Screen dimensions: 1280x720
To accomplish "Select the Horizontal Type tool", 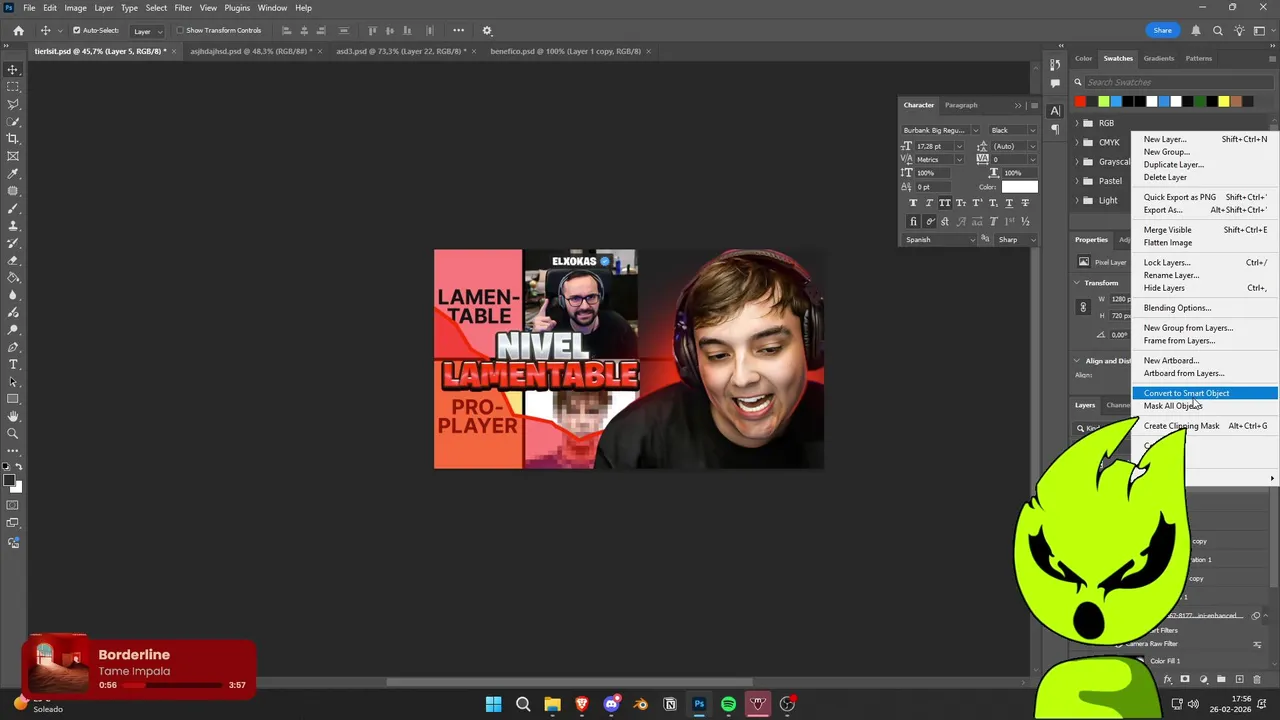I will [x=13, y=364].
